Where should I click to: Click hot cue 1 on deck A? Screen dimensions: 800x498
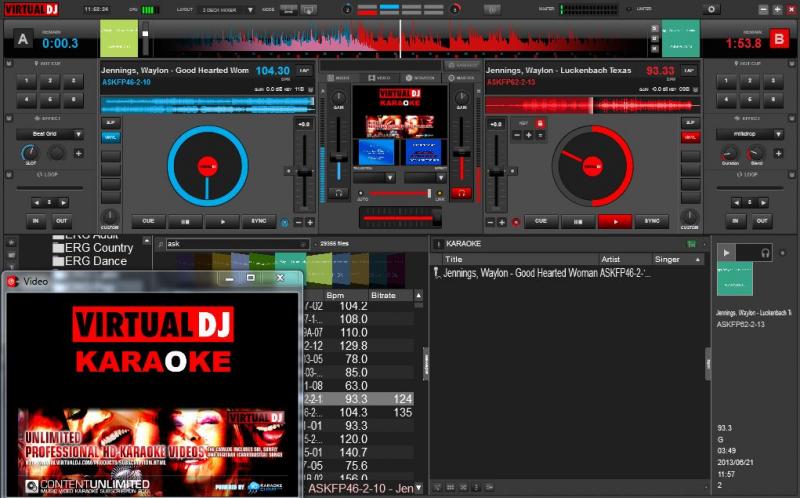(x=27, y=81)
